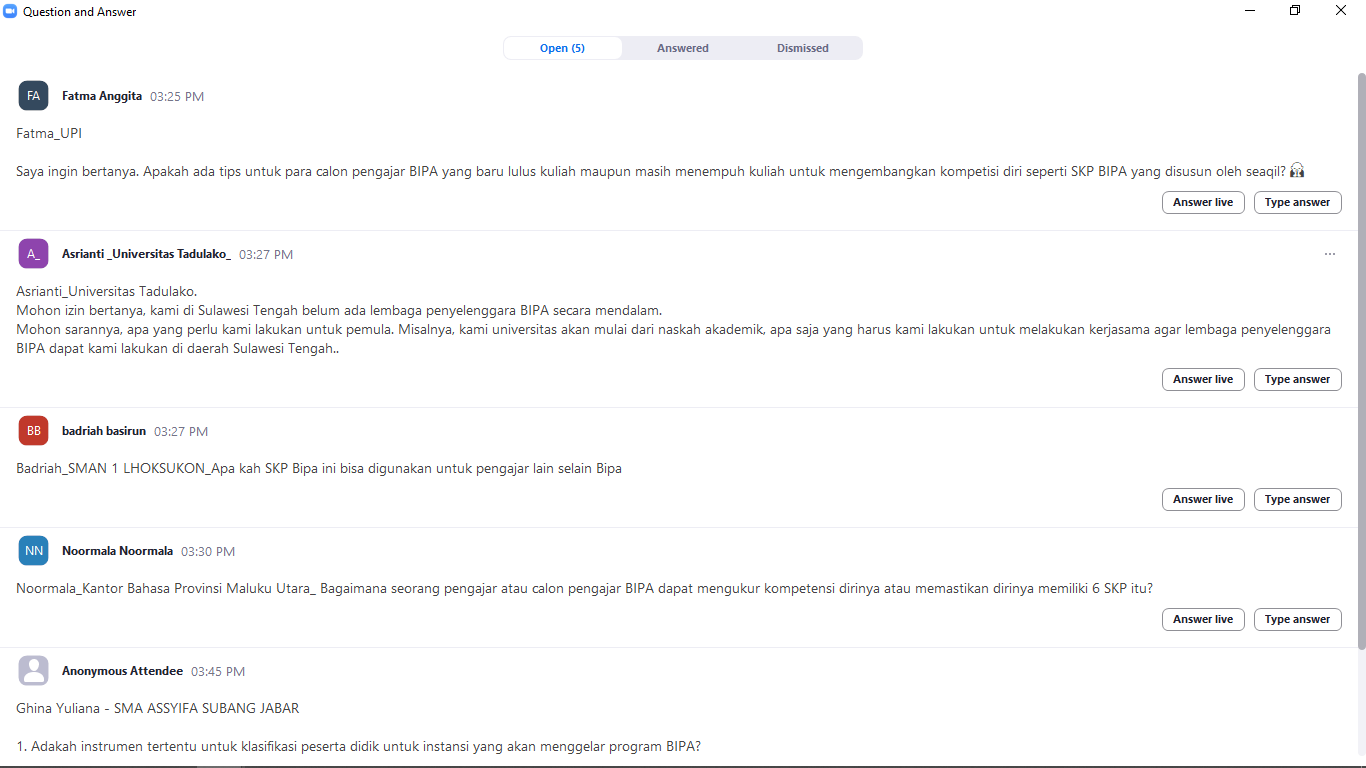Click Asrianti's purple A_ avatar icon
Screen dimensions: 1366x768
coord(33,254)
